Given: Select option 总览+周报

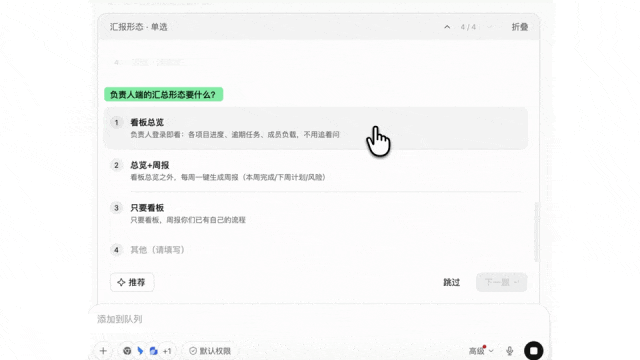Looking at the screenshot, I should [316, 171].
